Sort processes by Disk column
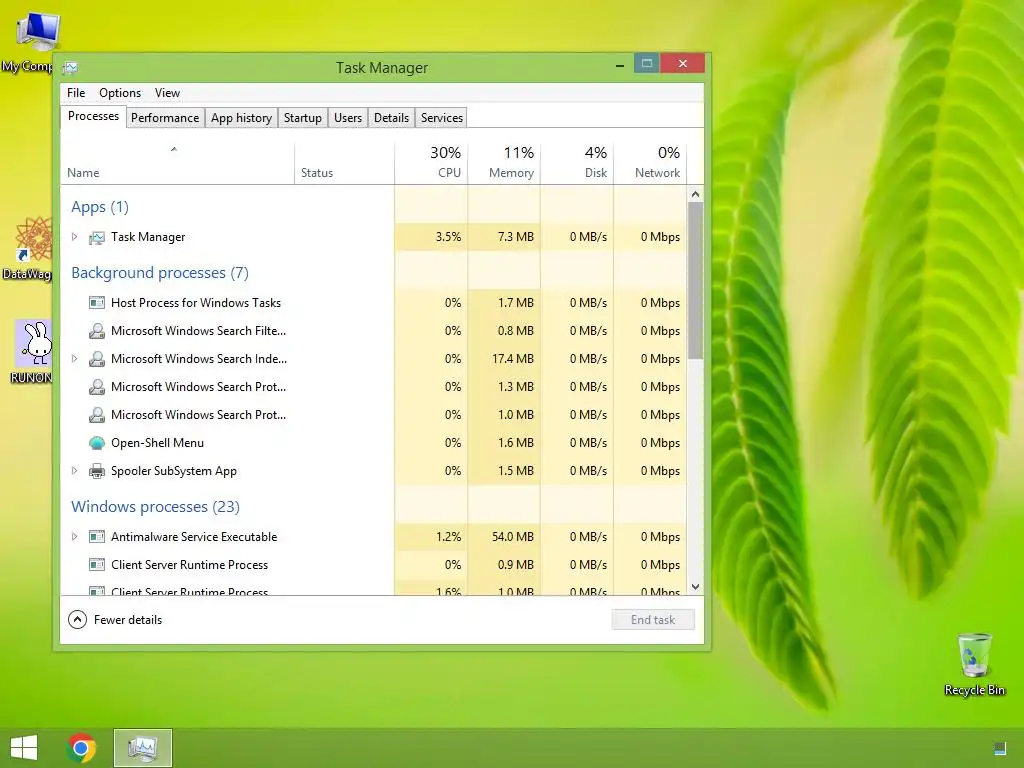Viewport: 1024px width, 768px height. [577, 163]
